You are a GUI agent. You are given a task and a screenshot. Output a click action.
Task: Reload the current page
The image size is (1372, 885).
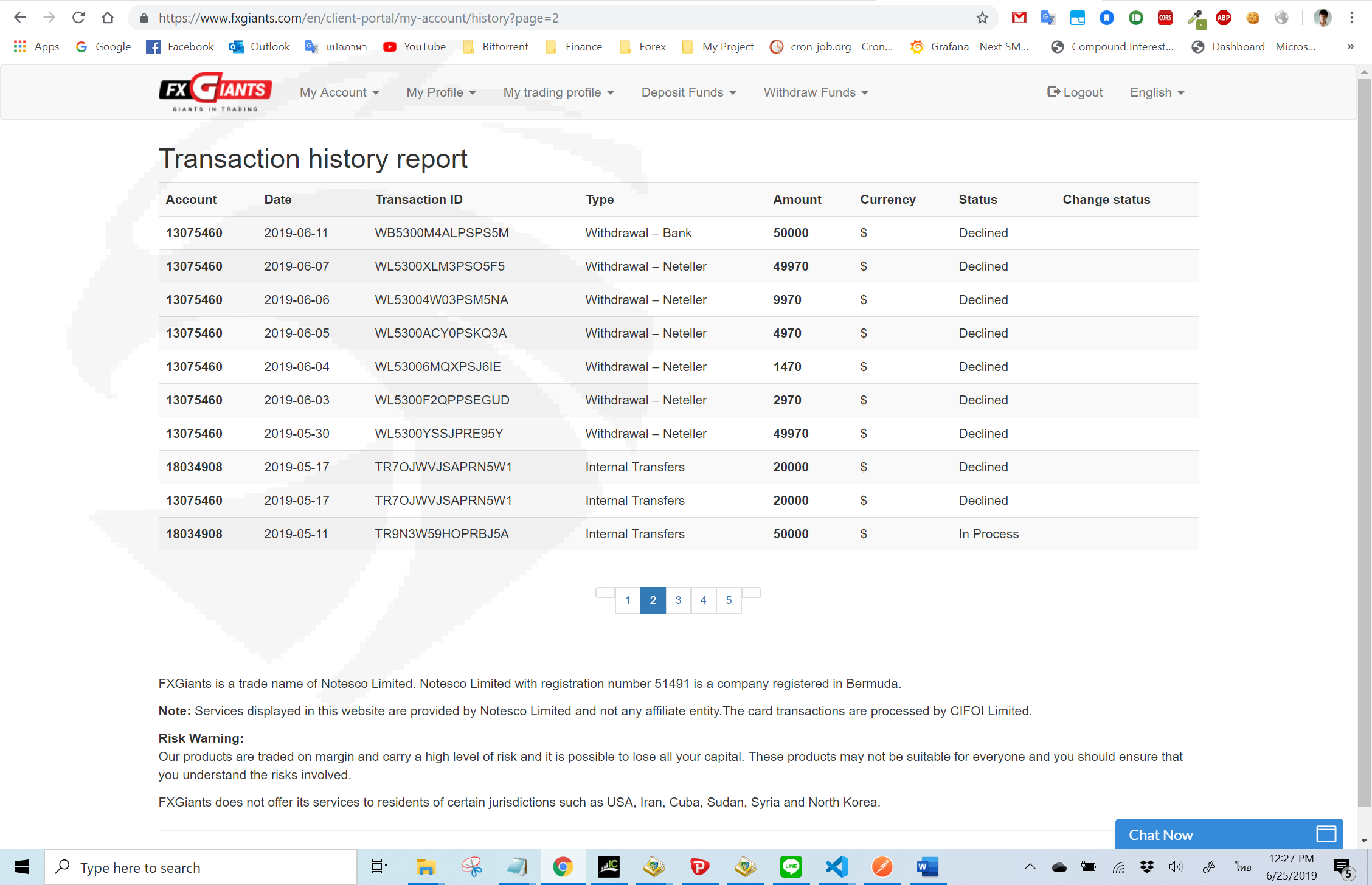click(x=78, y=18)
